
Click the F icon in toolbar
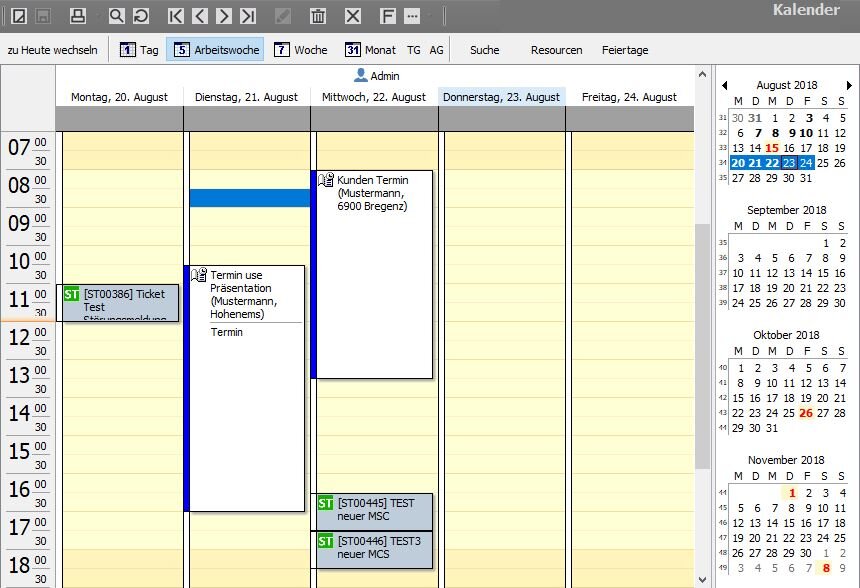click(388, 16)
